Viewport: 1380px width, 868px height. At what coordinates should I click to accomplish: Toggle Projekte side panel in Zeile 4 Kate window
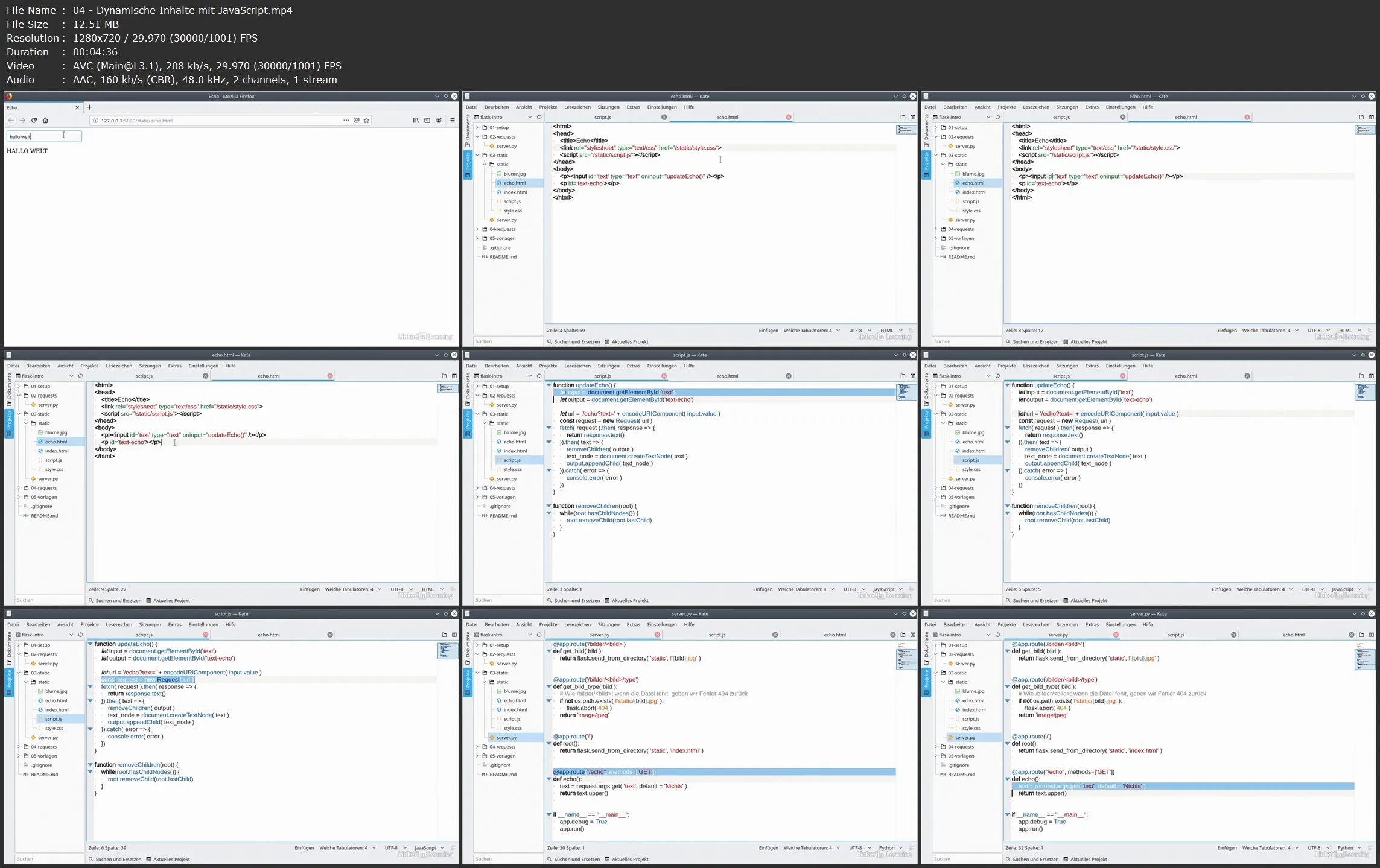[468, 165]
